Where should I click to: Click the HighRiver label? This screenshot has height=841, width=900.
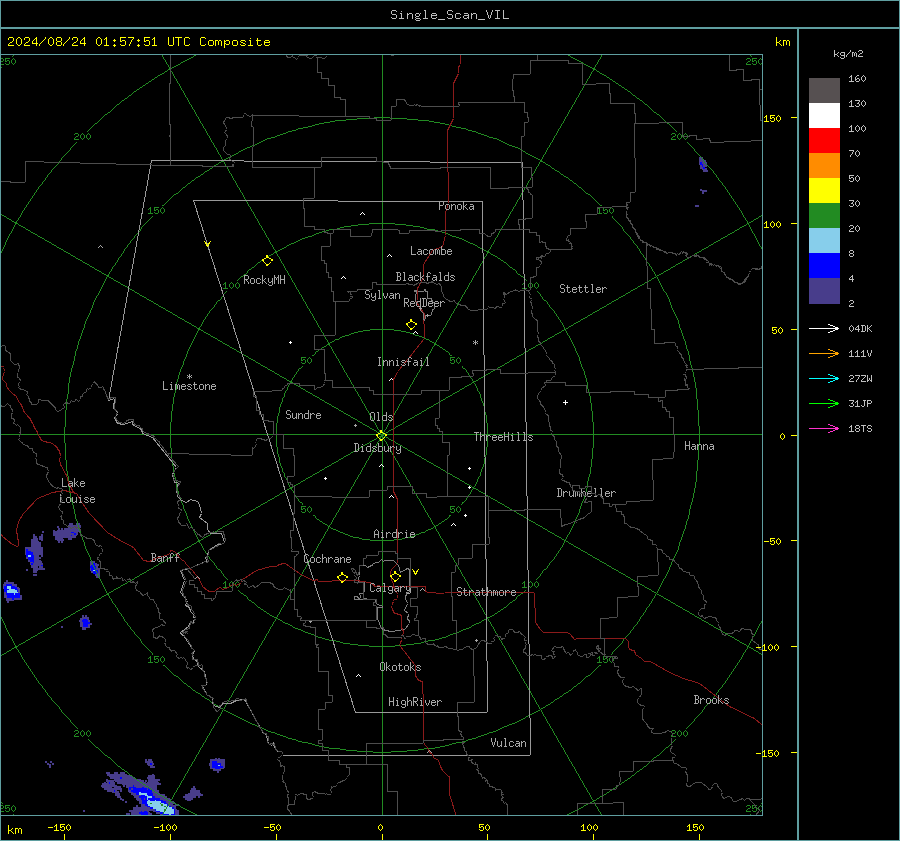coord(415,702)
